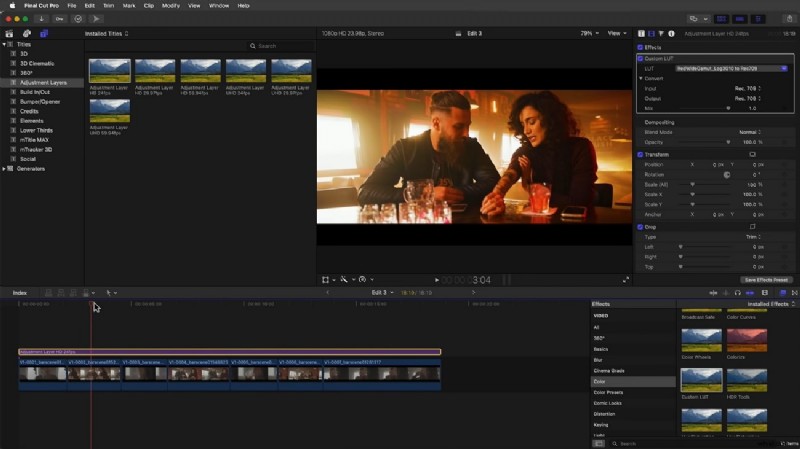Select the Custom LUT effect thumbnail

(x=702, y=380)
